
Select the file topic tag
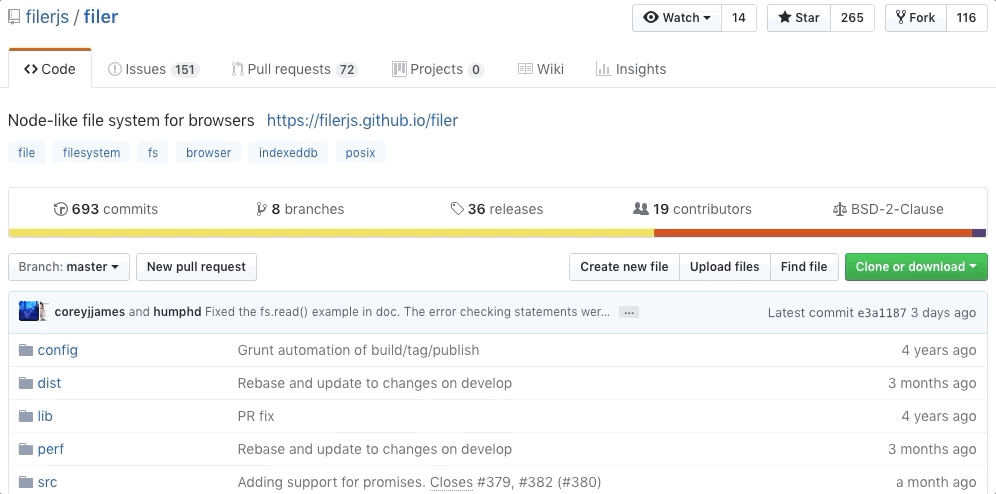click(x=27, y=153)
